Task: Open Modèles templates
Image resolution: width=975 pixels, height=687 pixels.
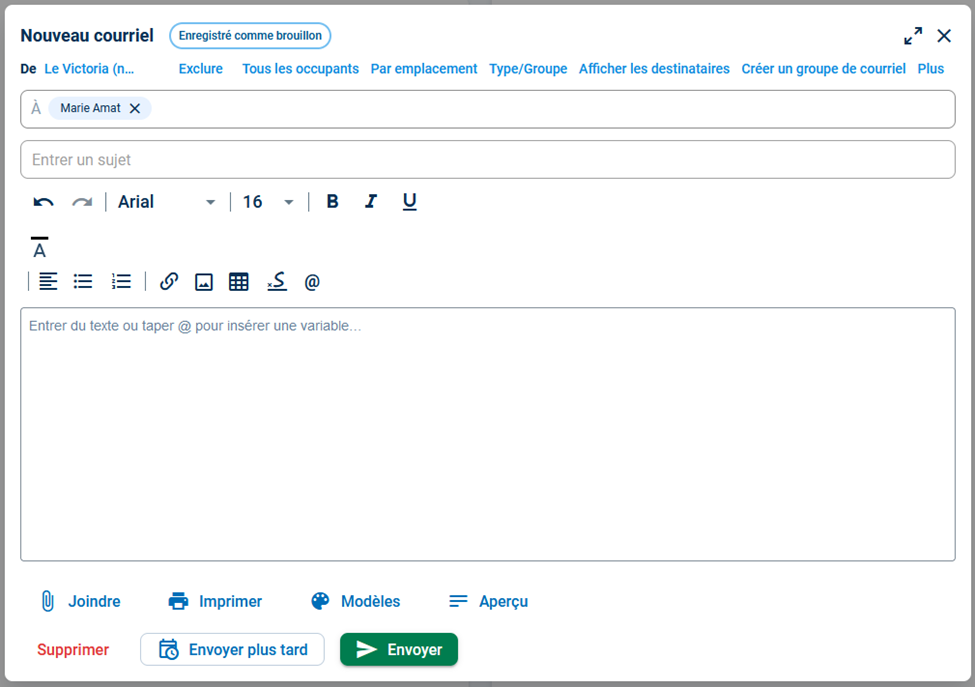Action: click(356, 601)
